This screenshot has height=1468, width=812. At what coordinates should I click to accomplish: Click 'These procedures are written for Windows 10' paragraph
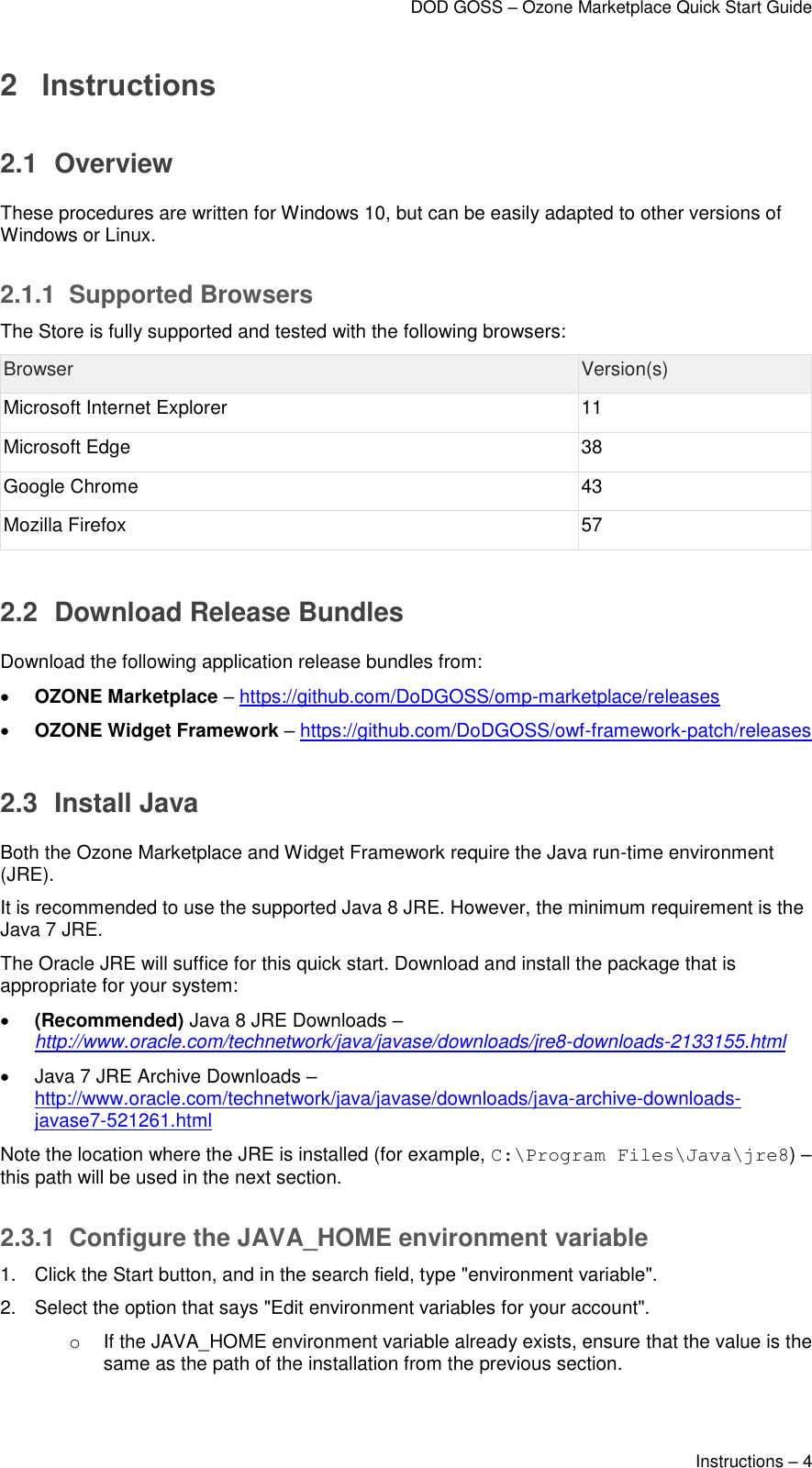click(x=391, y=224)
